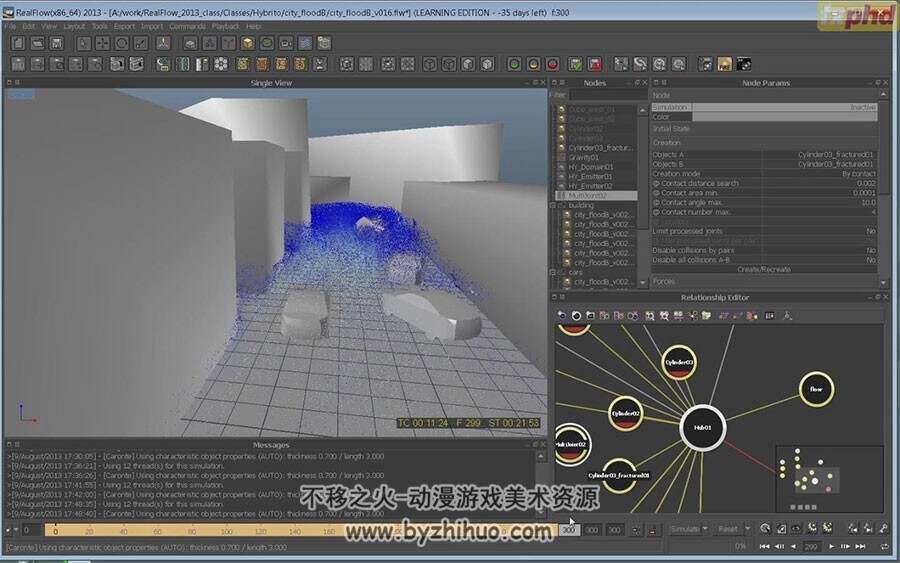Click the blue grid domain icon

(305, 43)
